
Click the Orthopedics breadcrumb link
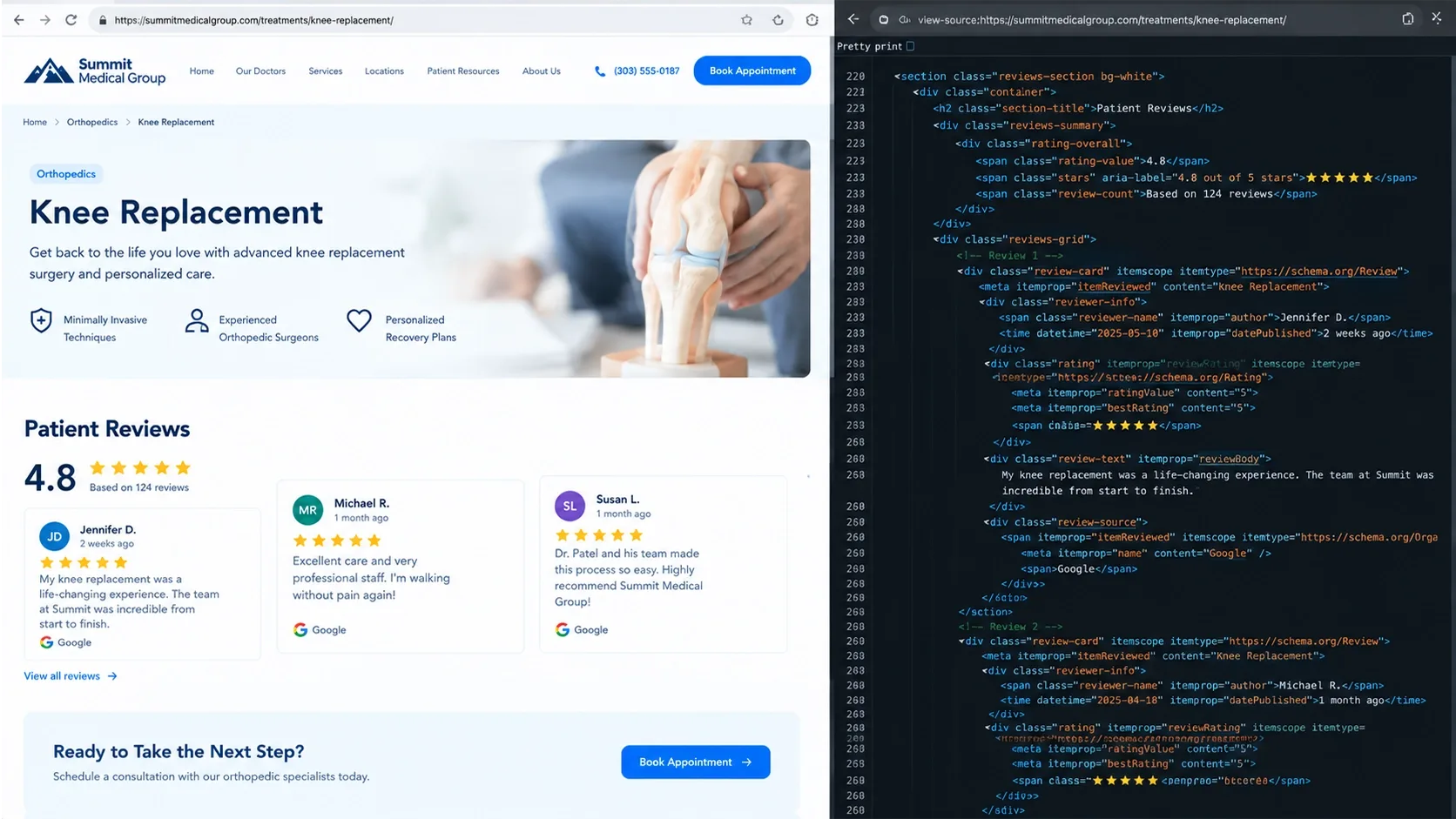92,122
